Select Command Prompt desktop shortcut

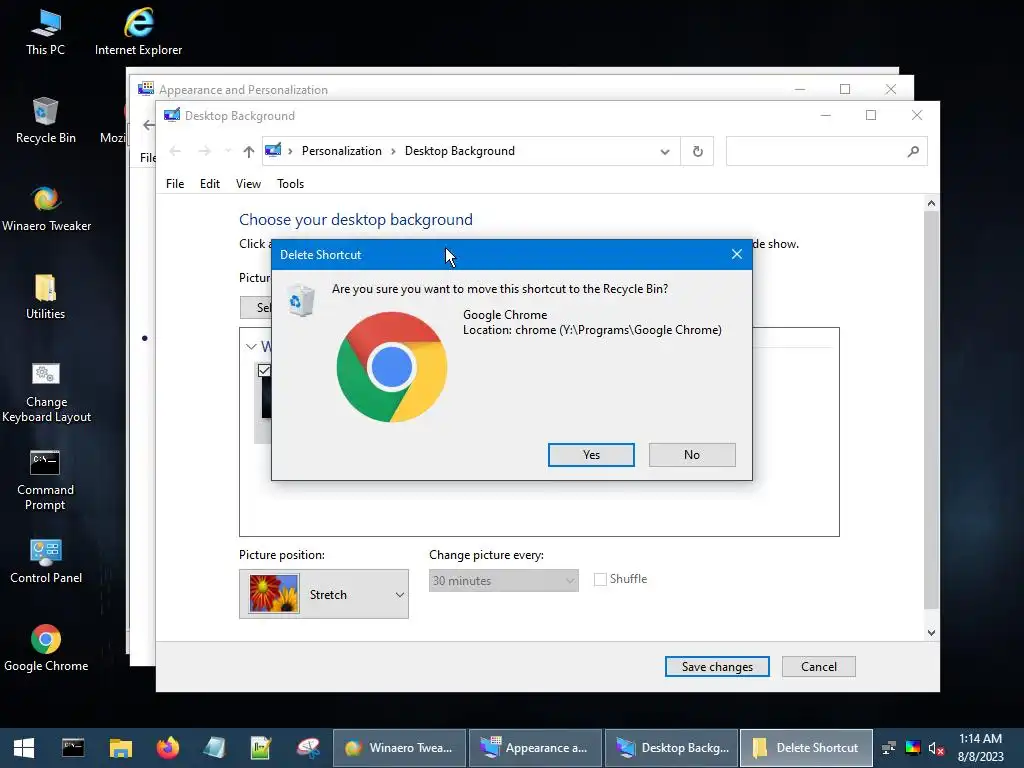pos(45,481)
